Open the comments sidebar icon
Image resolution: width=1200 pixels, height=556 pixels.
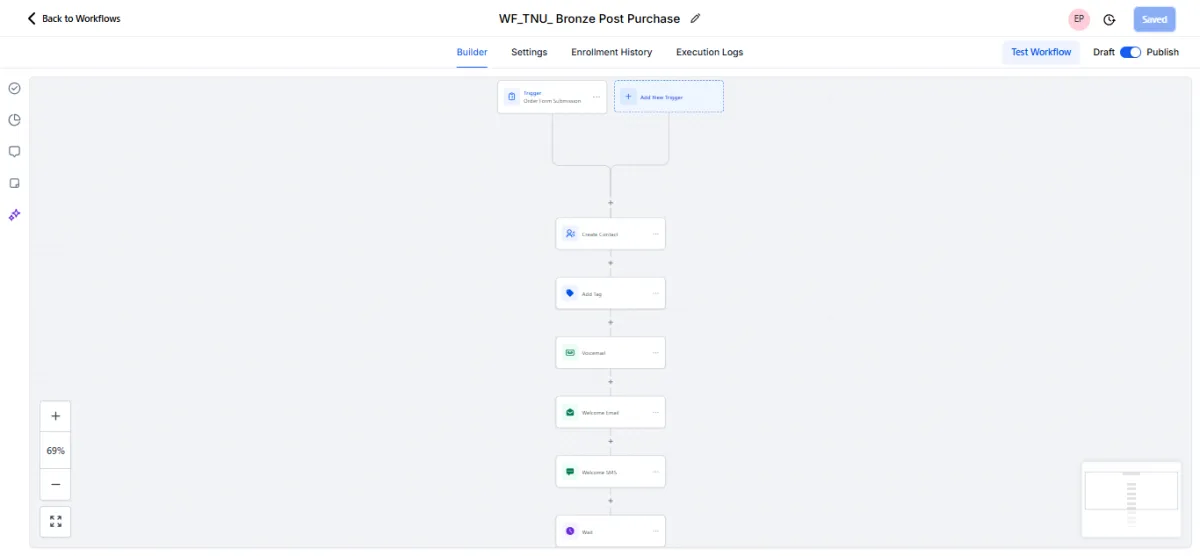pos(15,152)
